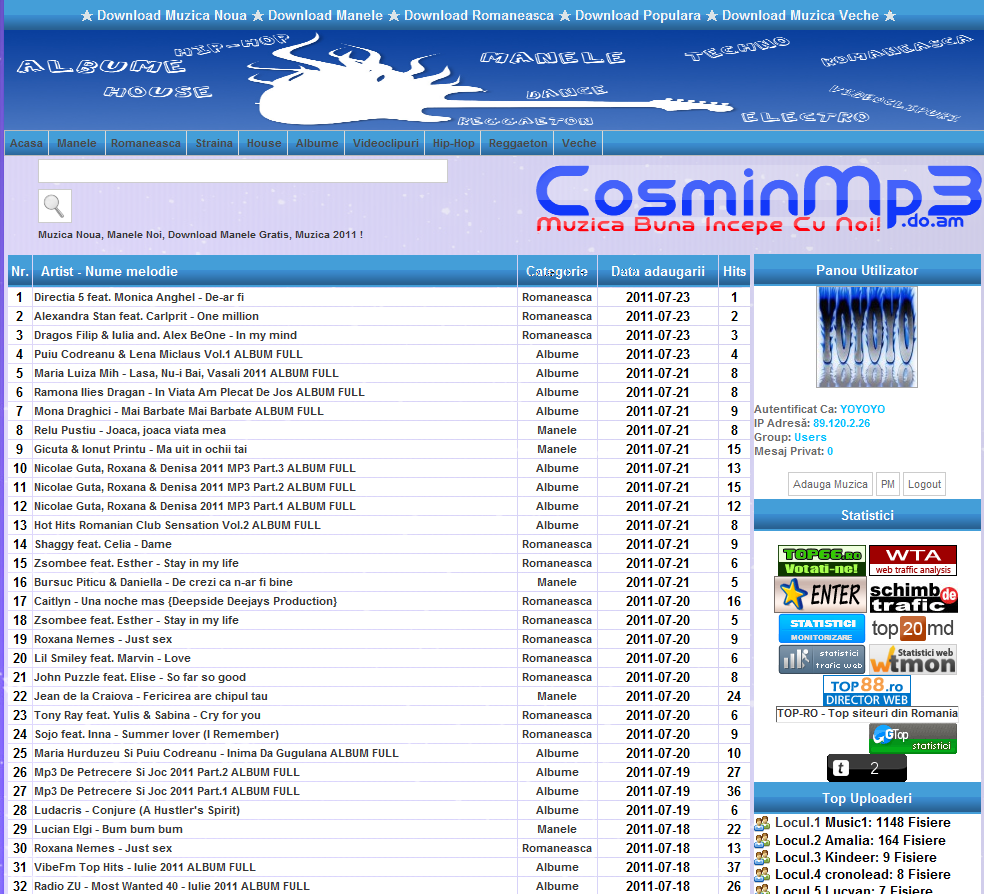Click the black counter badge showing 2
This screenshot has width=984, height=894.
coord(867,768)
